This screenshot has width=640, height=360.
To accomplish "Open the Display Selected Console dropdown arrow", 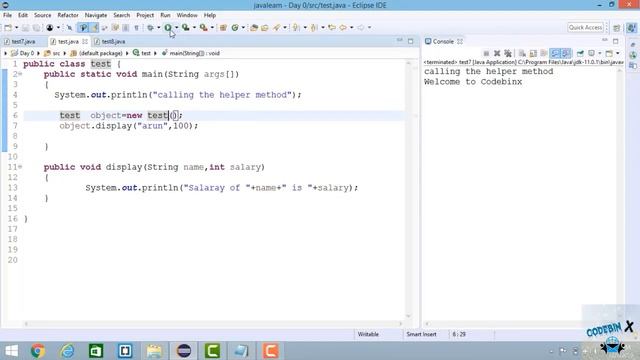I will 599,53.
